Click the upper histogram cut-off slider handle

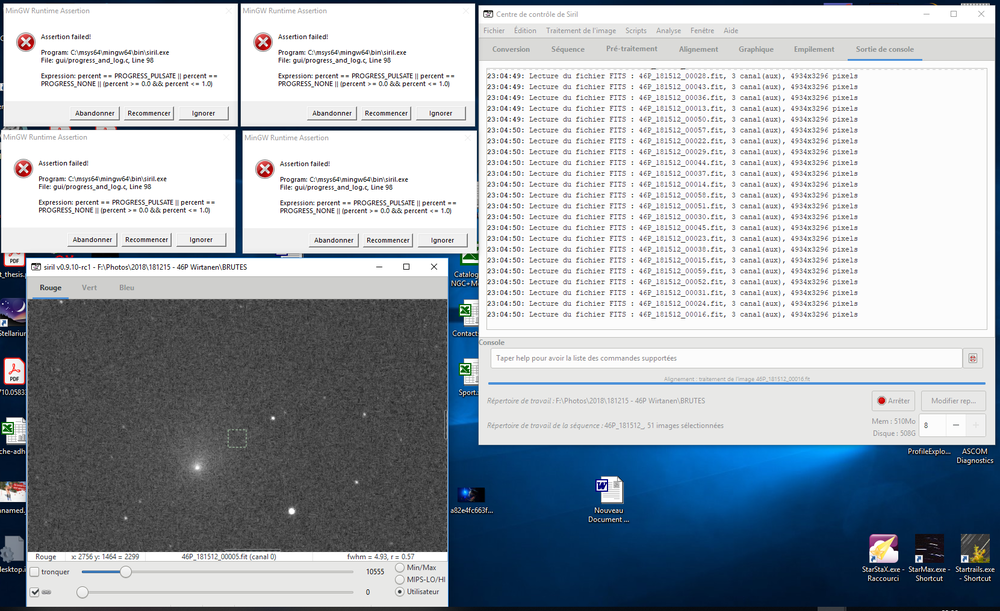(x=126, y=572)
